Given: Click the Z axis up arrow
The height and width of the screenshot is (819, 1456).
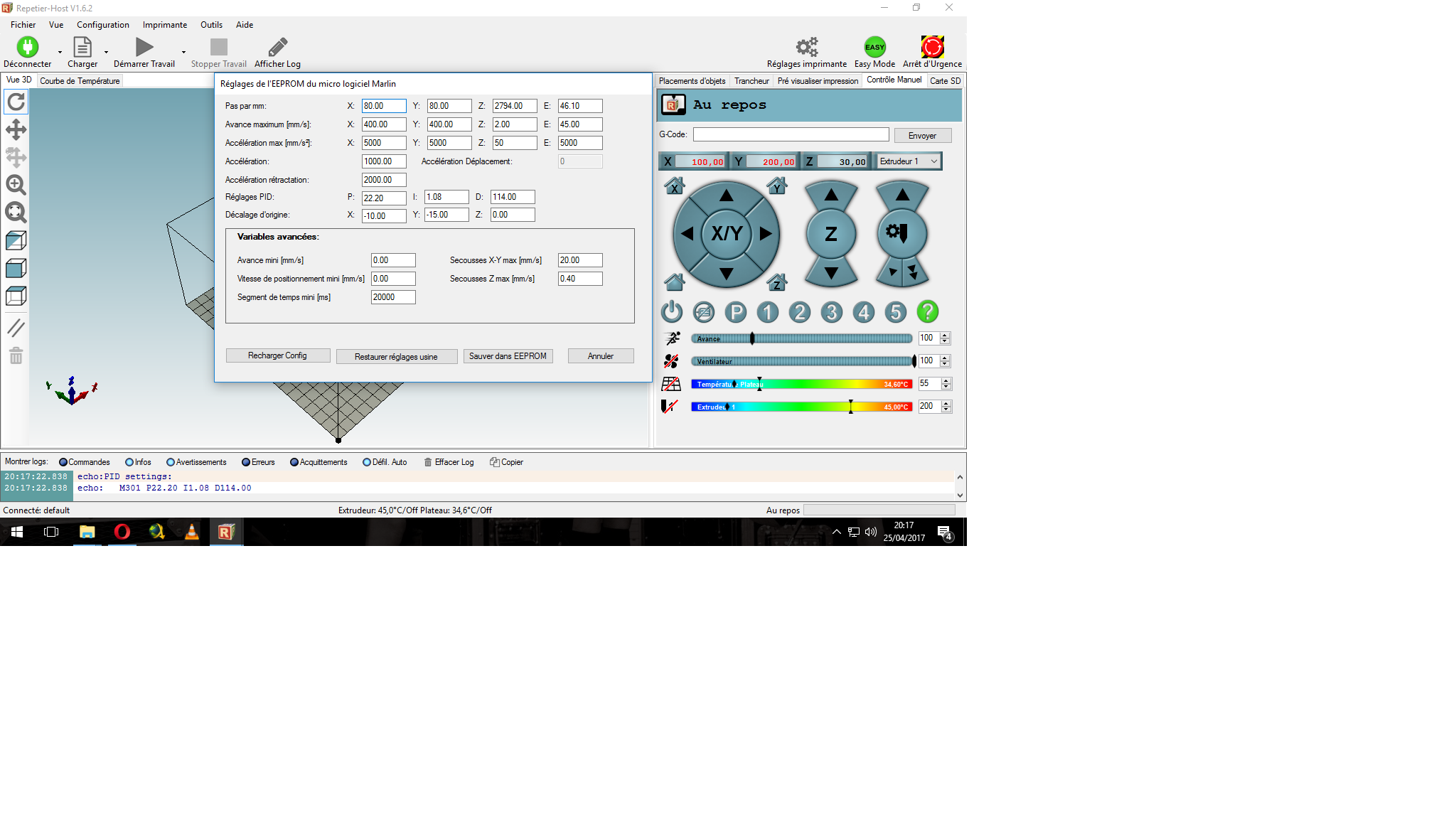Looking at the screenshot, I should [x=831, y=195].
